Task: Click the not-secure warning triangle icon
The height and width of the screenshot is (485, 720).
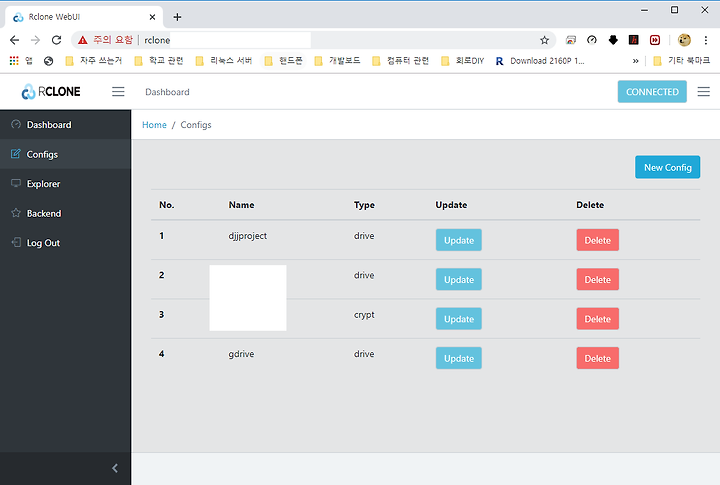Action: tap(83, 40)
